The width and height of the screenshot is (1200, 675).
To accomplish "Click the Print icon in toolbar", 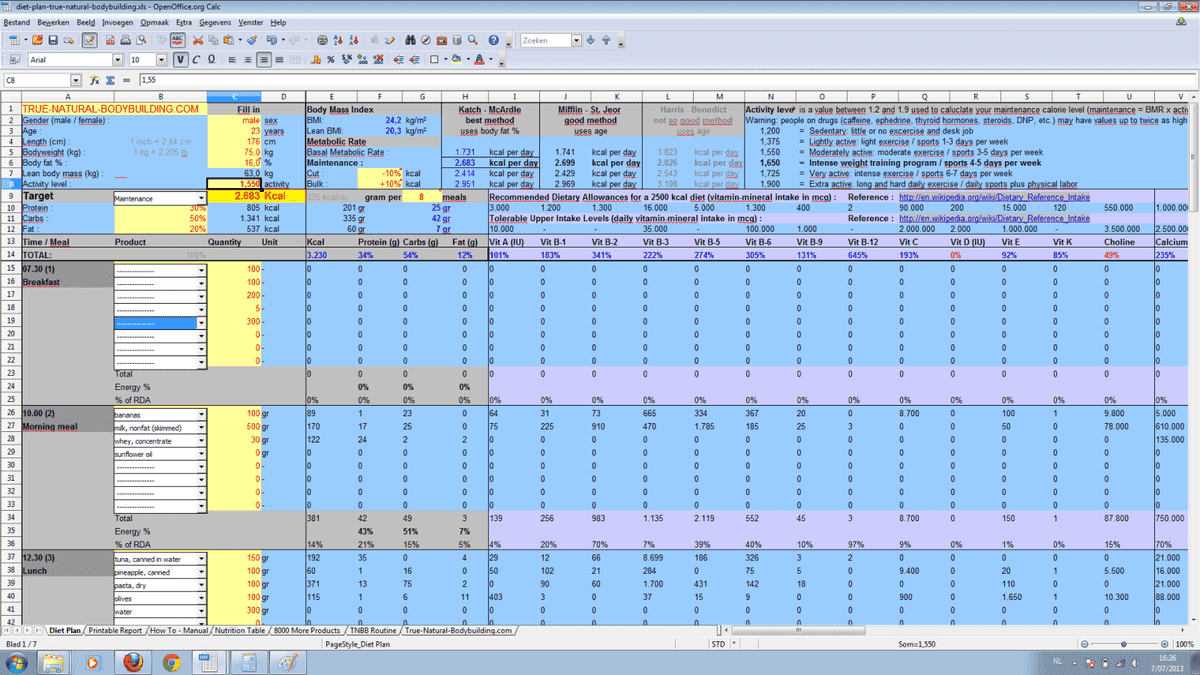I will [x=125, y=40].
